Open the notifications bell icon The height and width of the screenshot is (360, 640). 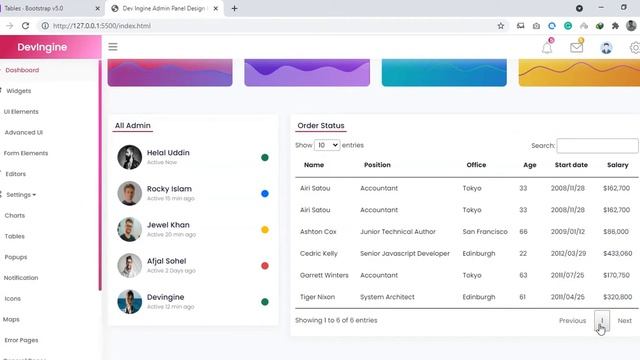coord(547,48)
